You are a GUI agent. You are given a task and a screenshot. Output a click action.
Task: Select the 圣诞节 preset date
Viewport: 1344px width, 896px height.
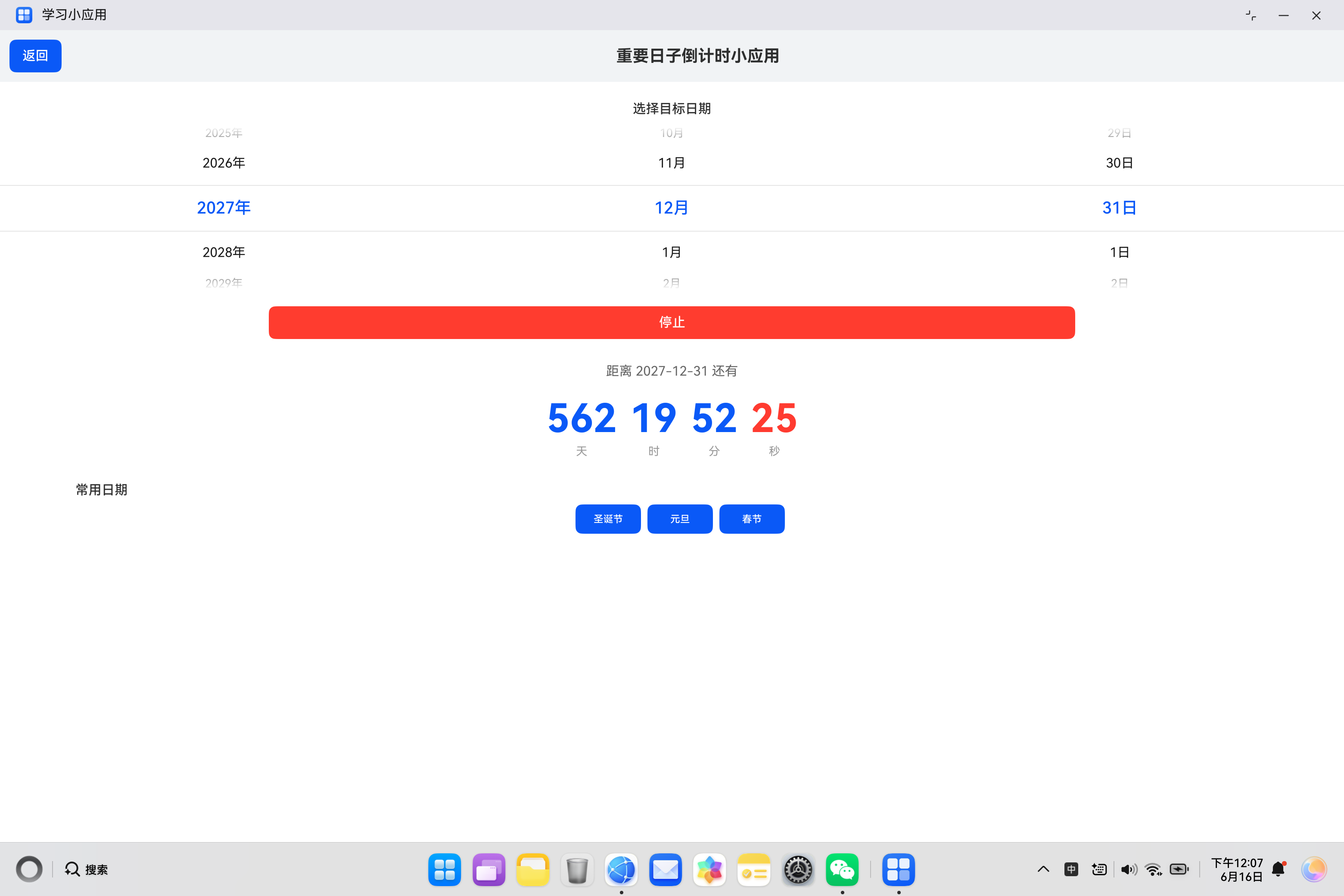pos(608,519)
